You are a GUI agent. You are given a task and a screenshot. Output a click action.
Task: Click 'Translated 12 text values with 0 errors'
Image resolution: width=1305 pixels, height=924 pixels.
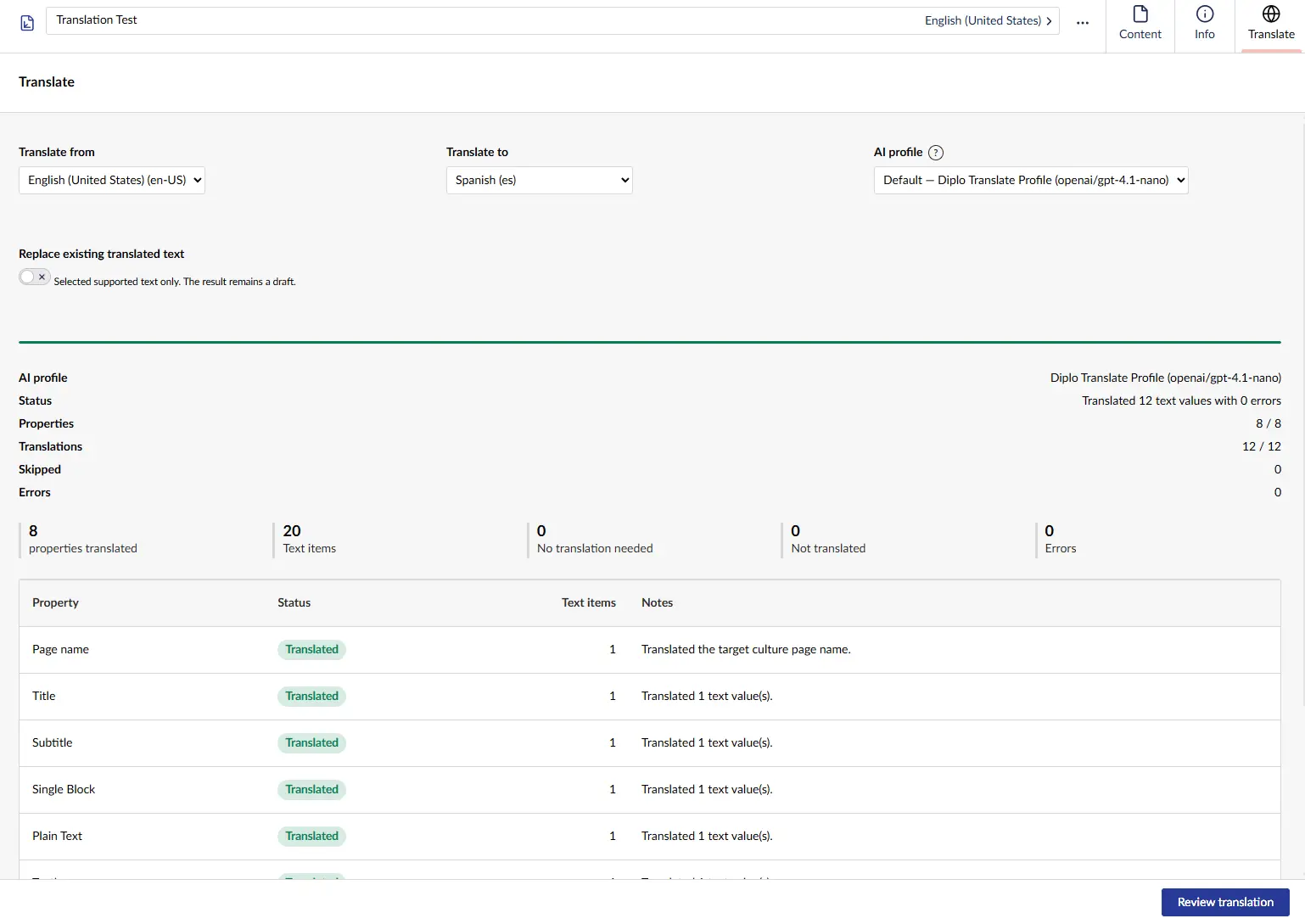[x=1181, y=401]
